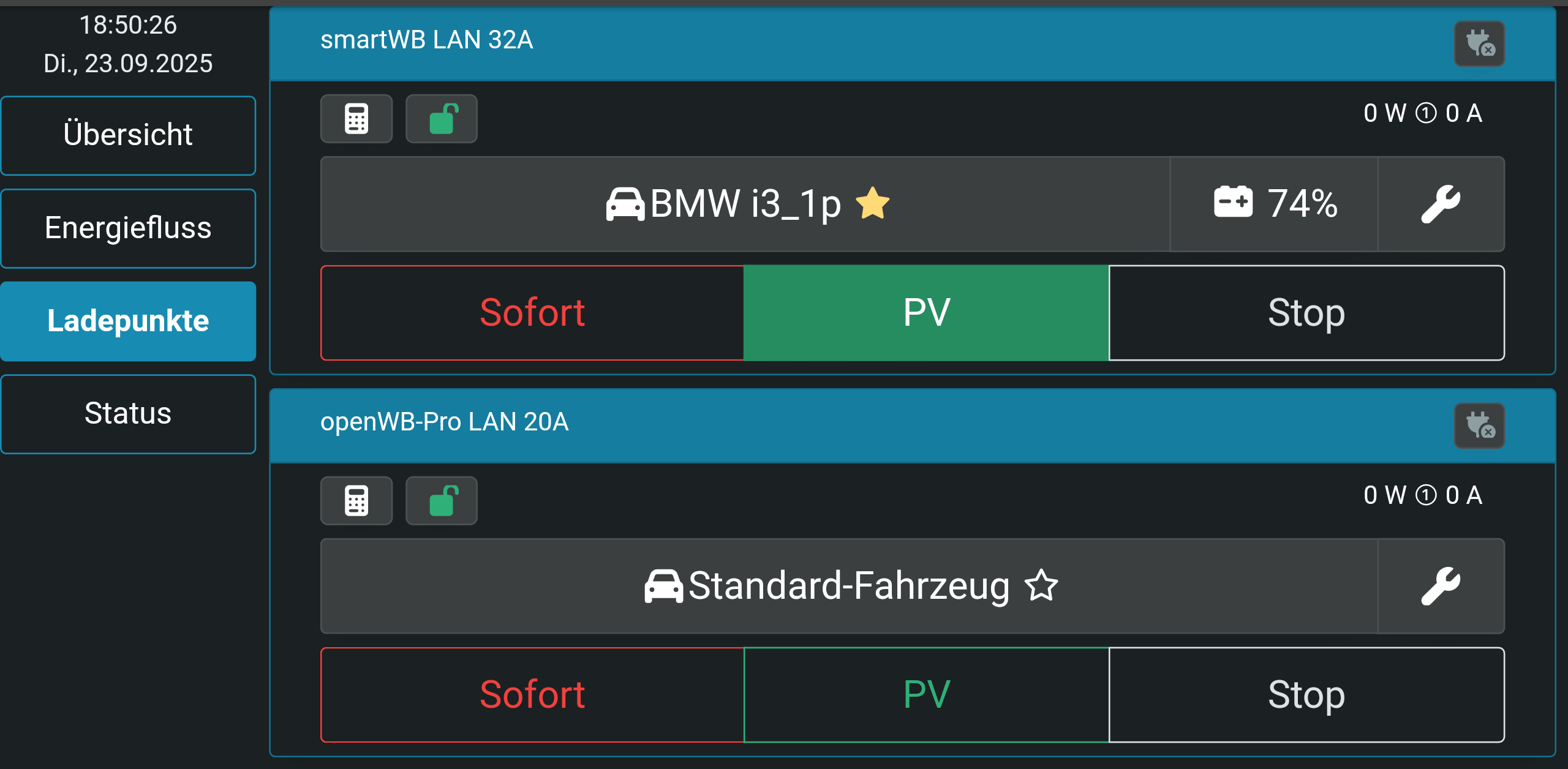Open wrench settings for Standard-Fahrzeug
Image resolution: width=1568 pixels, height=769 pixels.
point(1441,586)
